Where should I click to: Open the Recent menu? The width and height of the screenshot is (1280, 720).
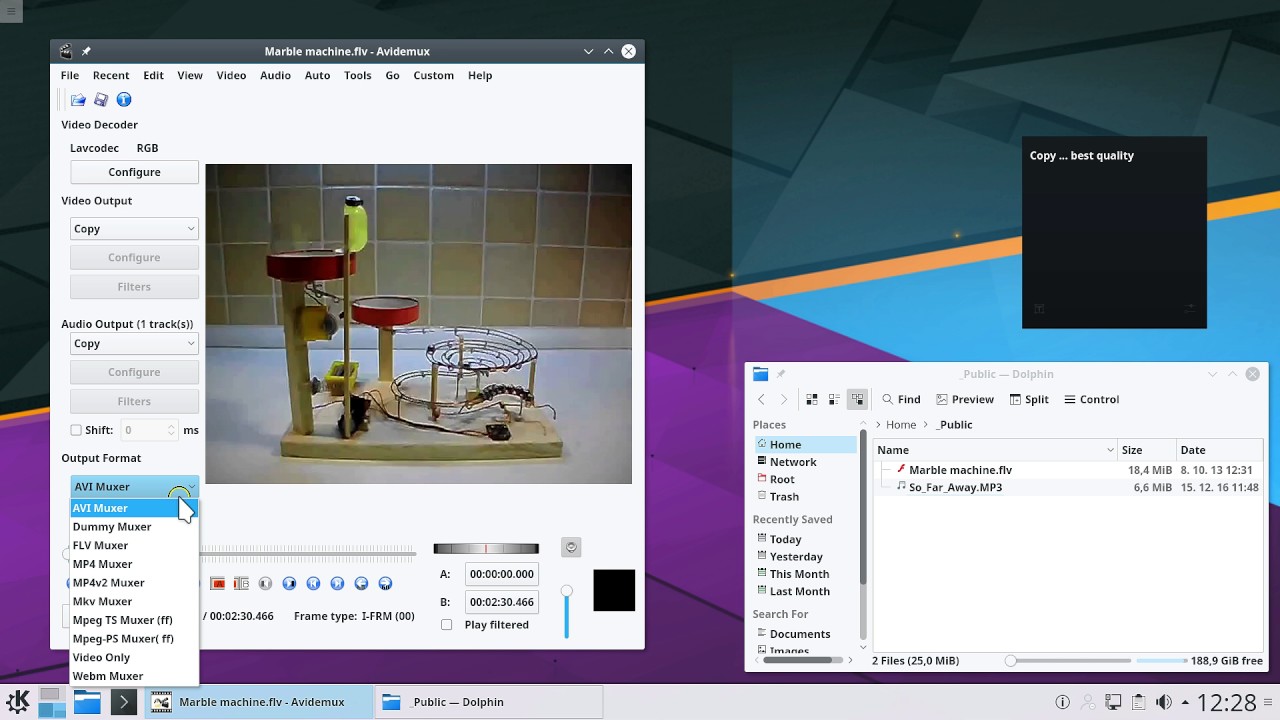[x=111, y=76]
